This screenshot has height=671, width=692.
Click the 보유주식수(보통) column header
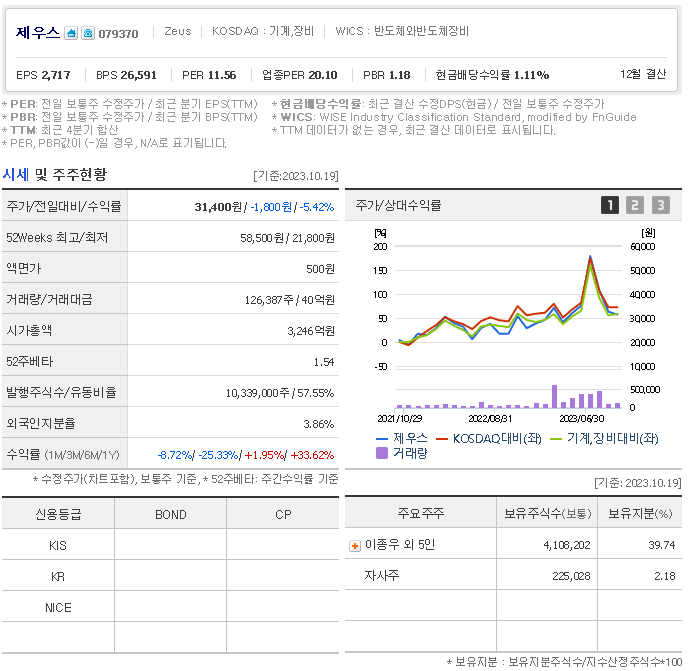point(547,513)
